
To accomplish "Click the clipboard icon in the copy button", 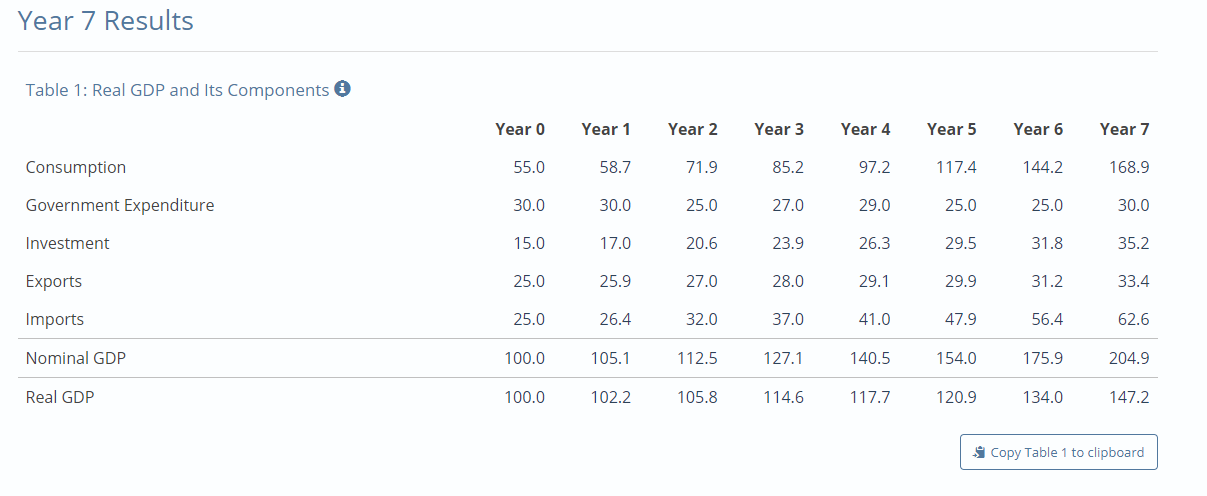I will pyautogui.click(x=979, y=452).
